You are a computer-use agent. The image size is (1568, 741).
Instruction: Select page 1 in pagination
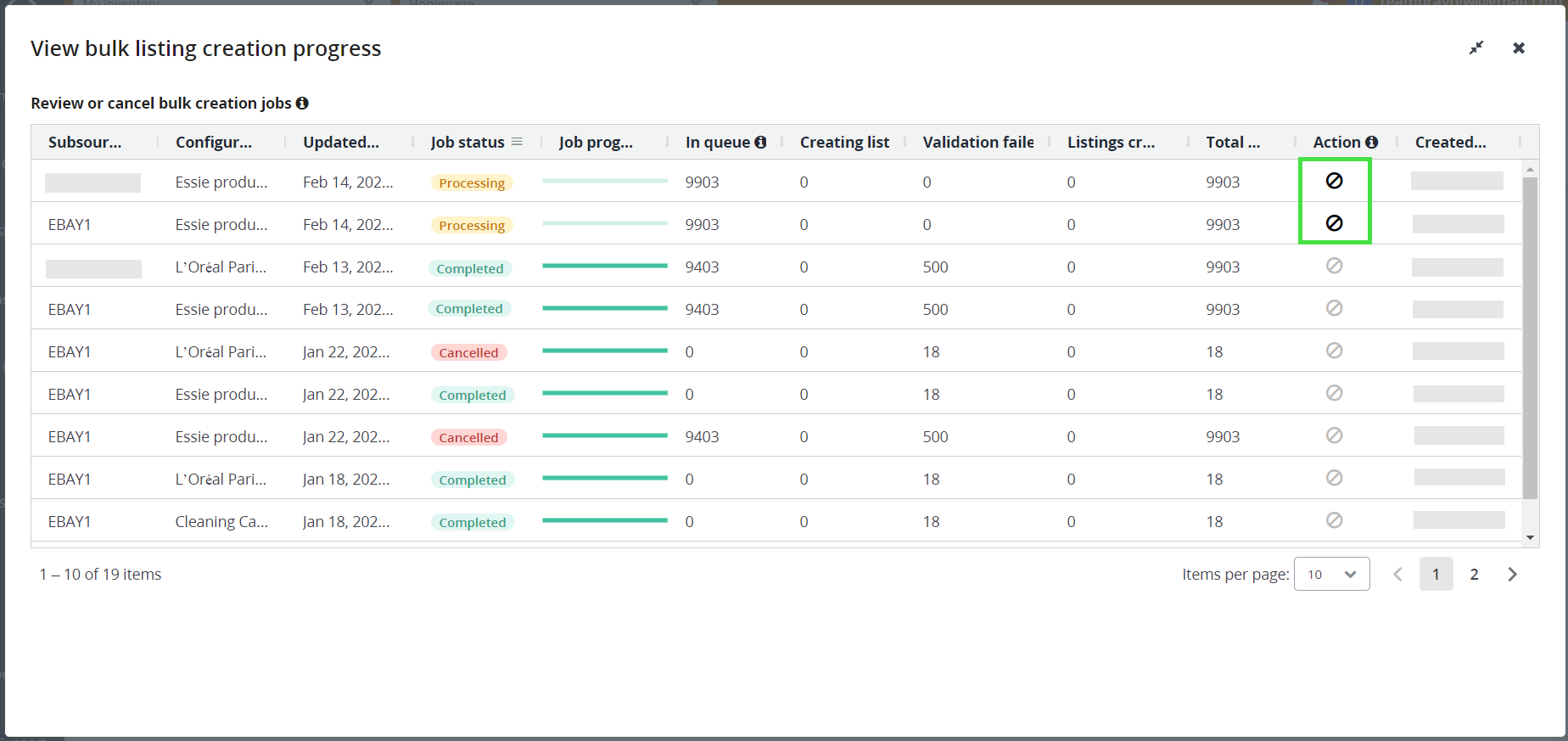point(1436,574)
